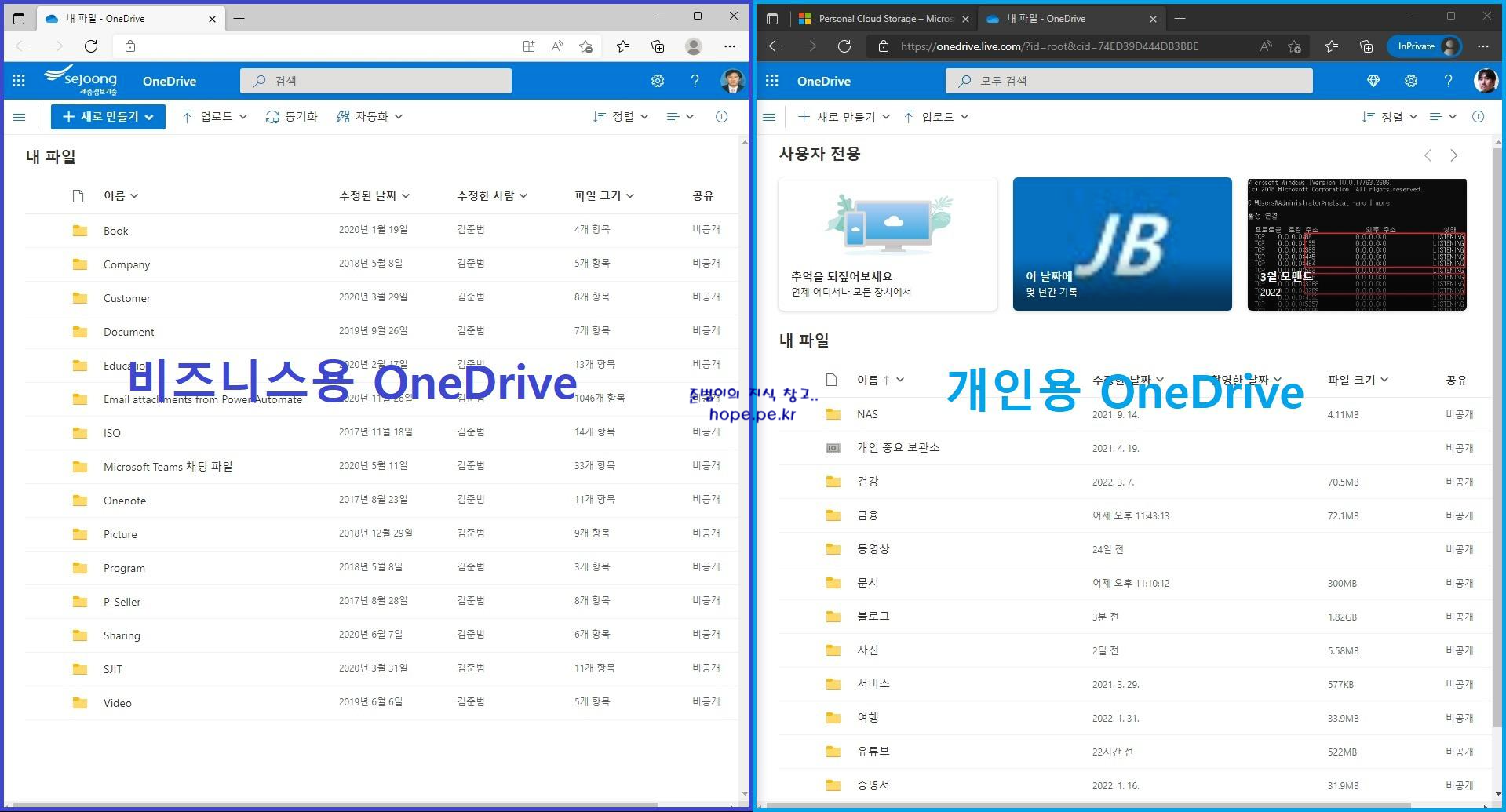
Task: Toggle navigation hamburger in personal OneDrive
Action: pyautogui.click(x=770, y=117)
